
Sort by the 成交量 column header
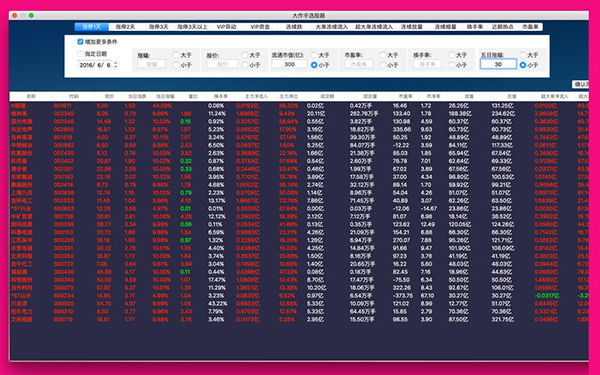(x=370, y=96)
